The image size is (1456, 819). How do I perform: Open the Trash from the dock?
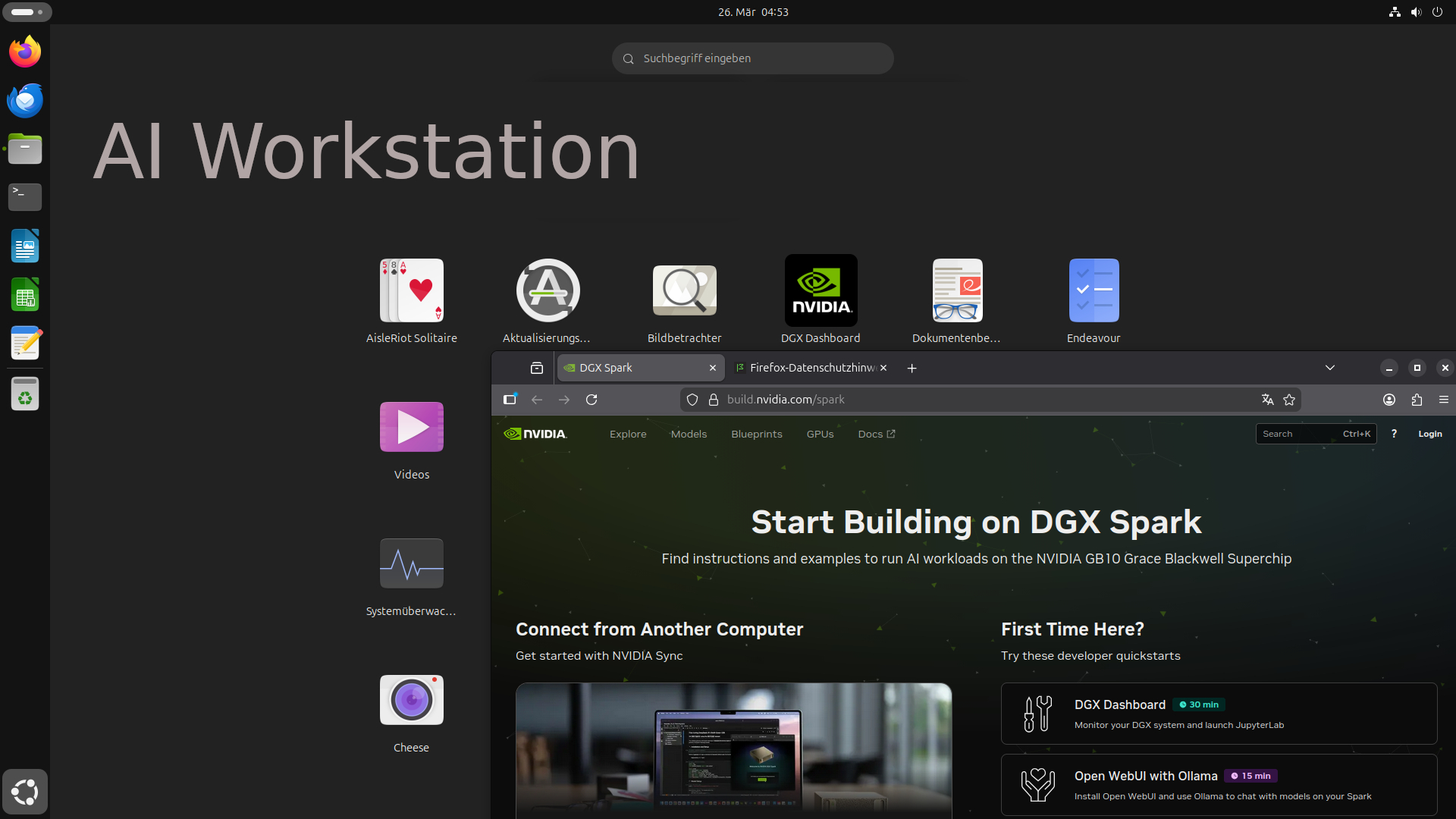25,394
